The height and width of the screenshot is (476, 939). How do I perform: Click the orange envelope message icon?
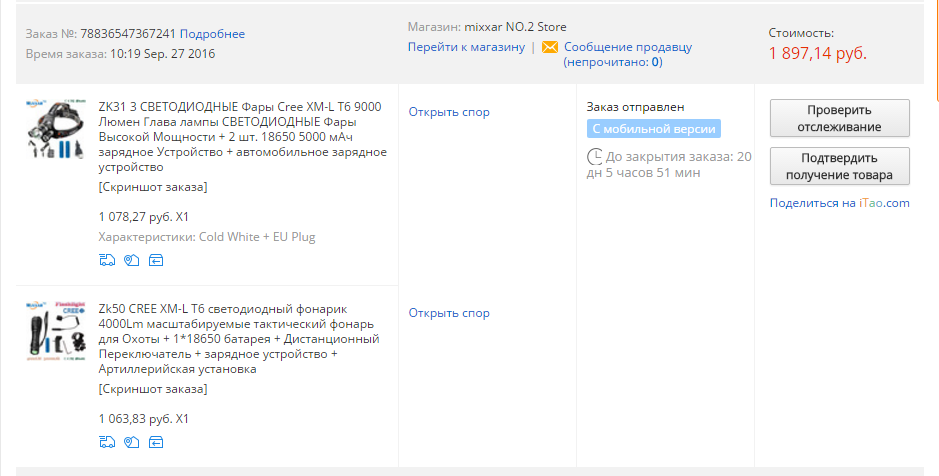[x=550, y=47]
